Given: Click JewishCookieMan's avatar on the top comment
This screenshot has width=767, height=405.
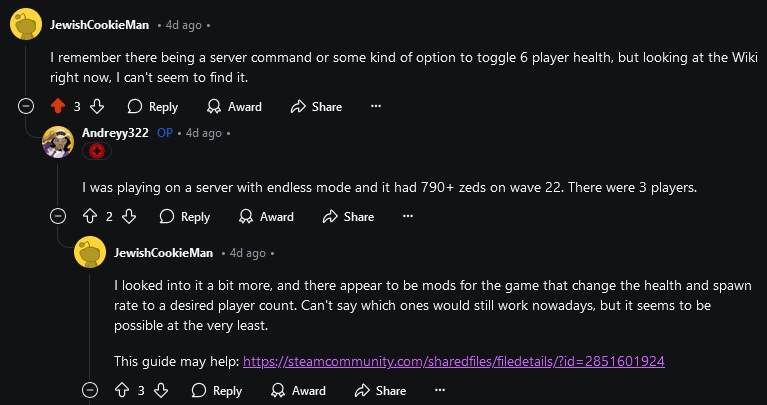Looking at the screenshot, I should [x=26, y=23].
